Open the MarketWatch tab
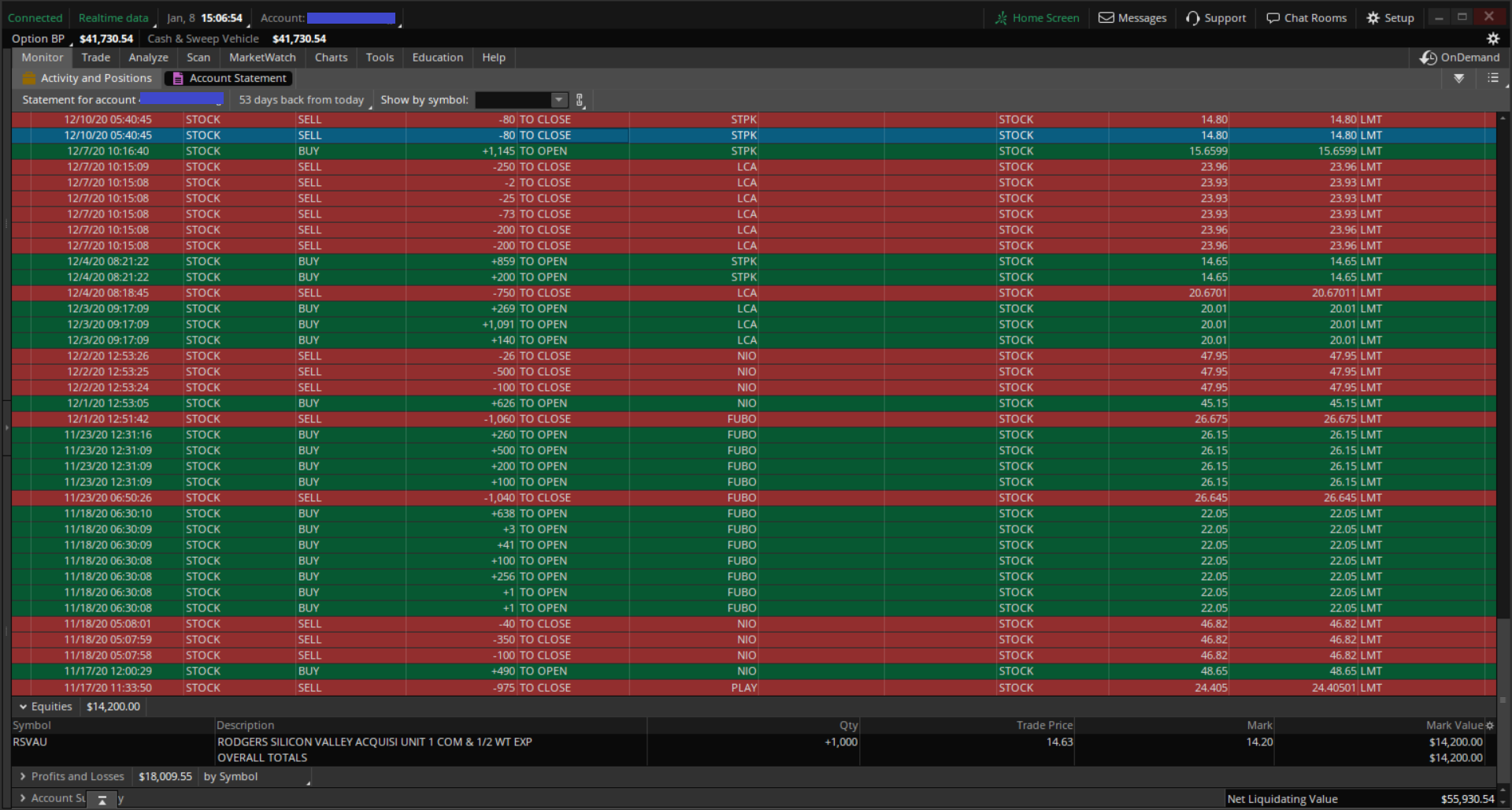Screen dimensions: 1512x810 (262, 58)
